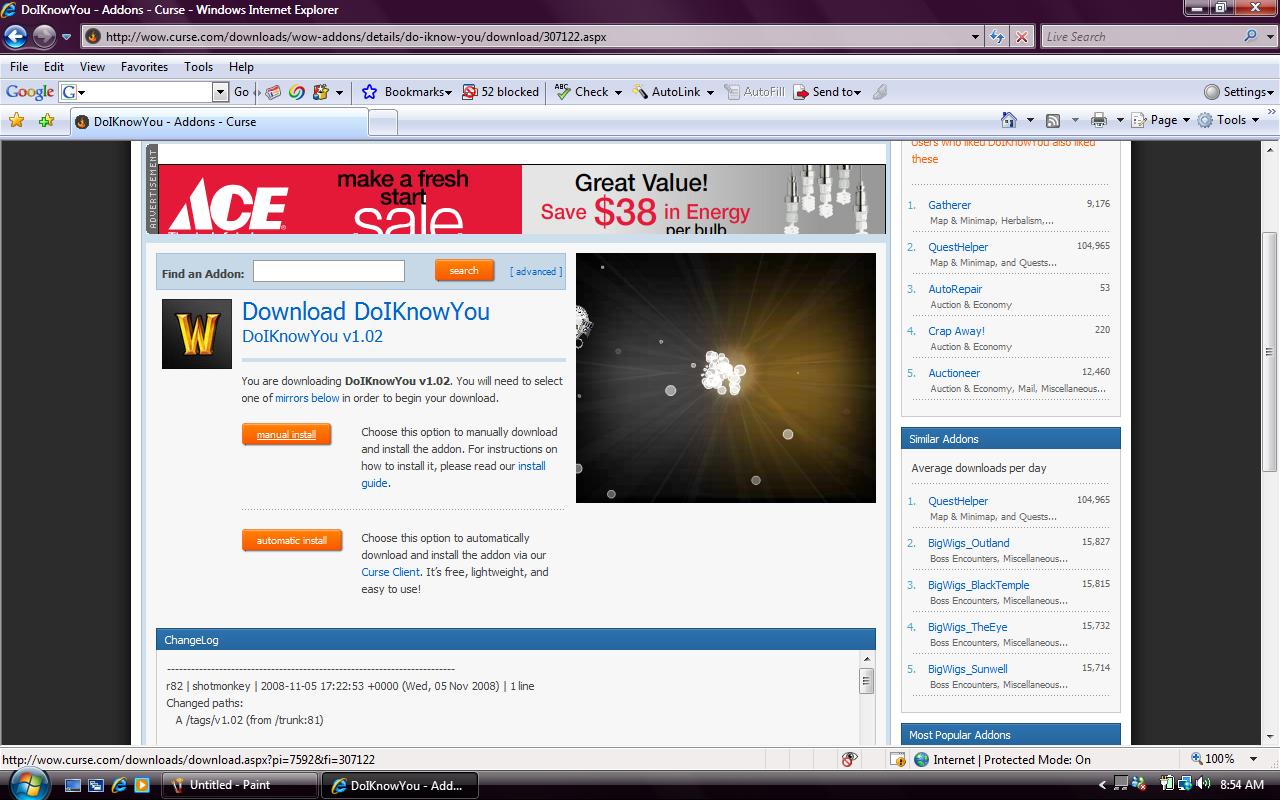This screenshot has height=800, width=1280.
Task: Open the zoom level 100% dropdown
Action: pos(1254,760)
